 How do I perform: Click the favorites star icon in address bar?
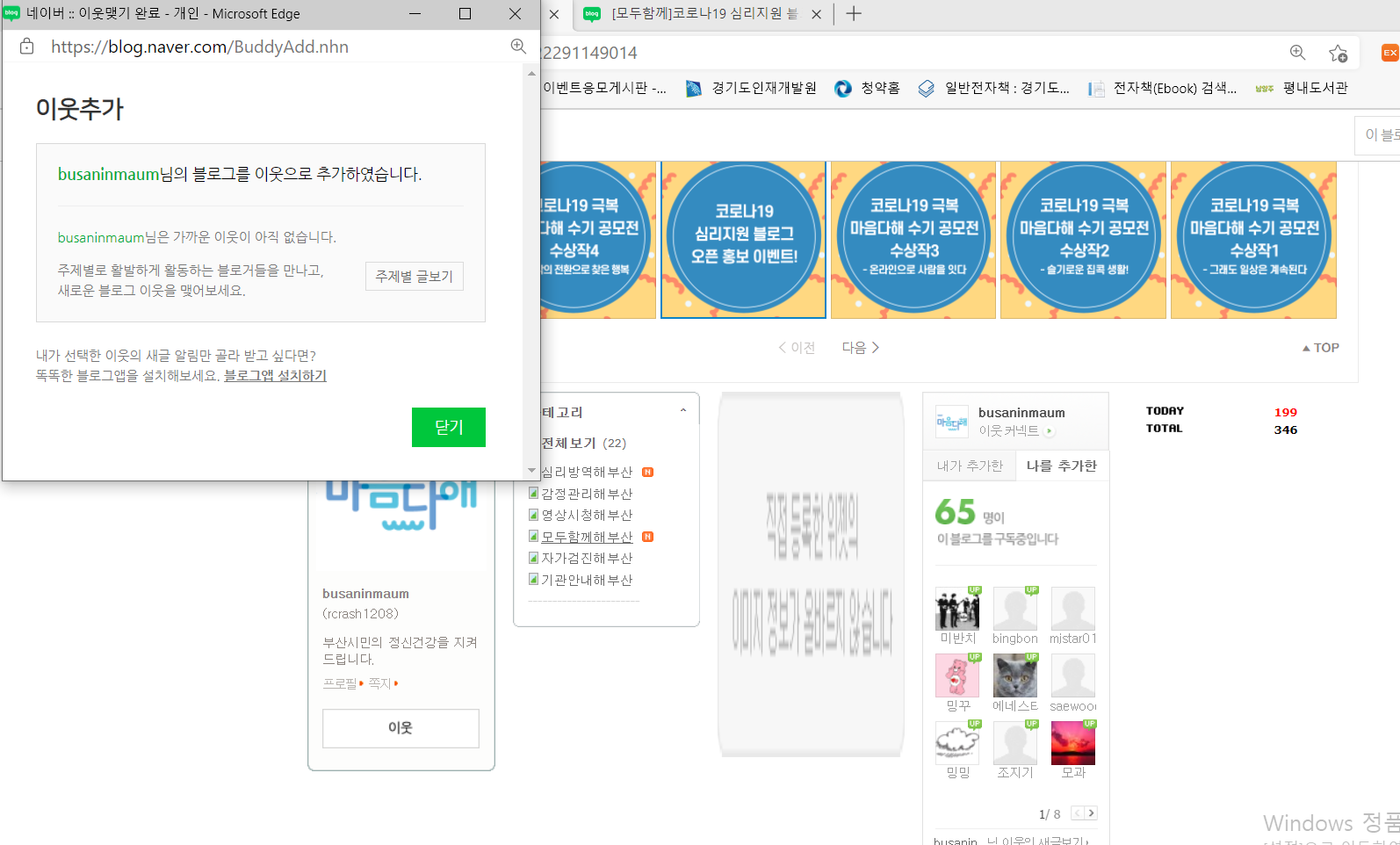pos(1338,54)
